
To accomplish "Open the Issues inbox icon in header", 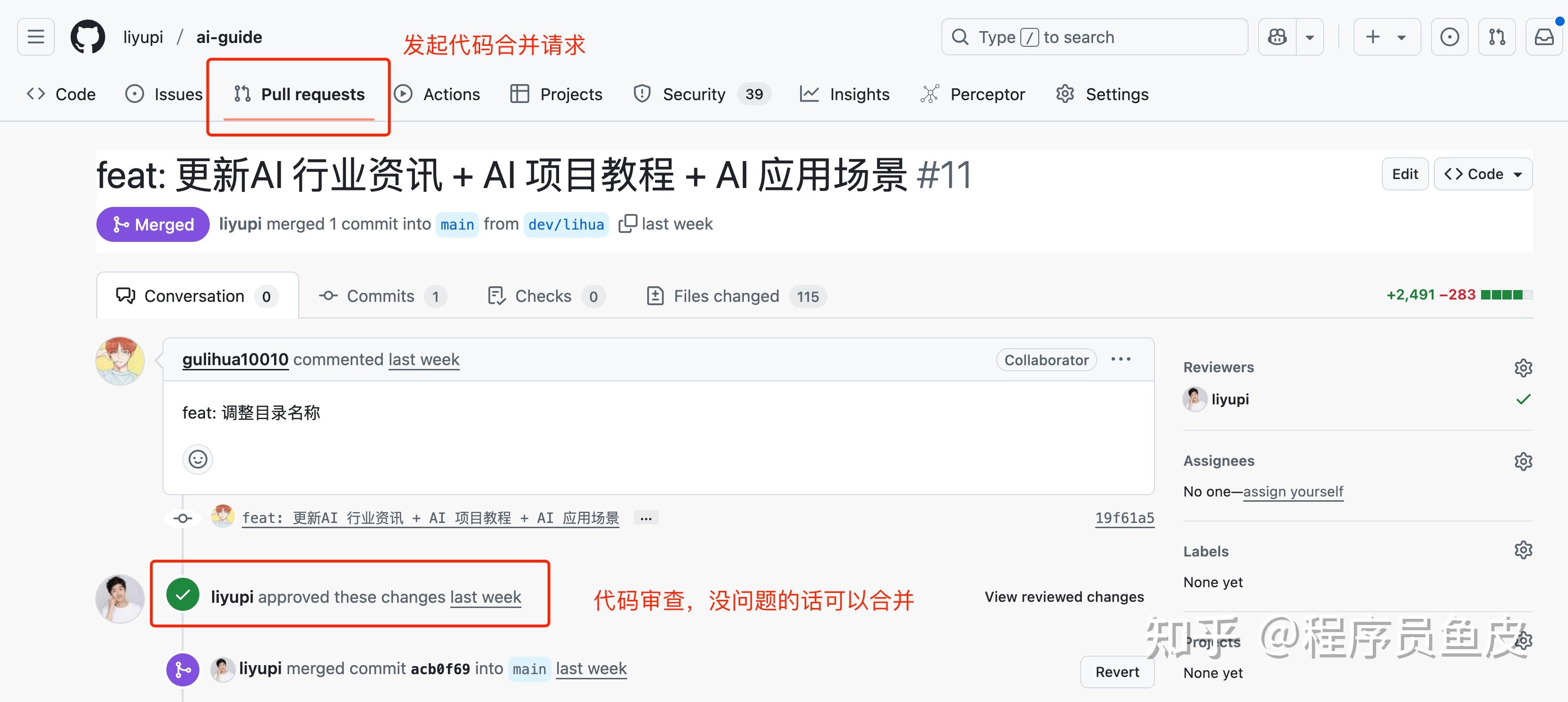I will click(x=1449, y=37).
